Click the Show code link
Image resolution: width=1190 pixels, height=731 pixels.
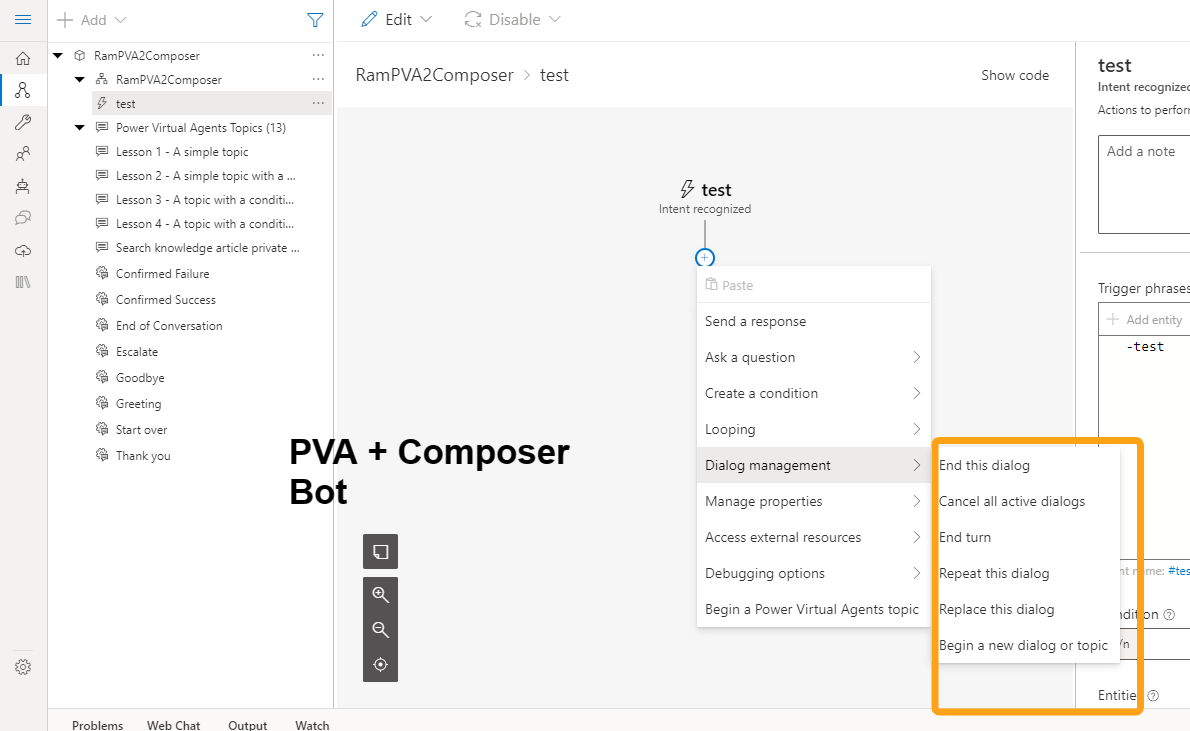pos(1015,74)
